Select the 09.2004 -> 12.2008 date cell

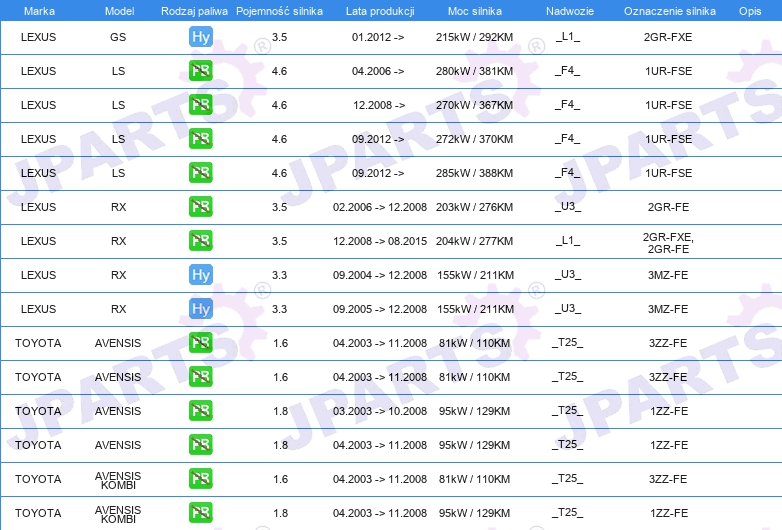(x=380, y=275)
